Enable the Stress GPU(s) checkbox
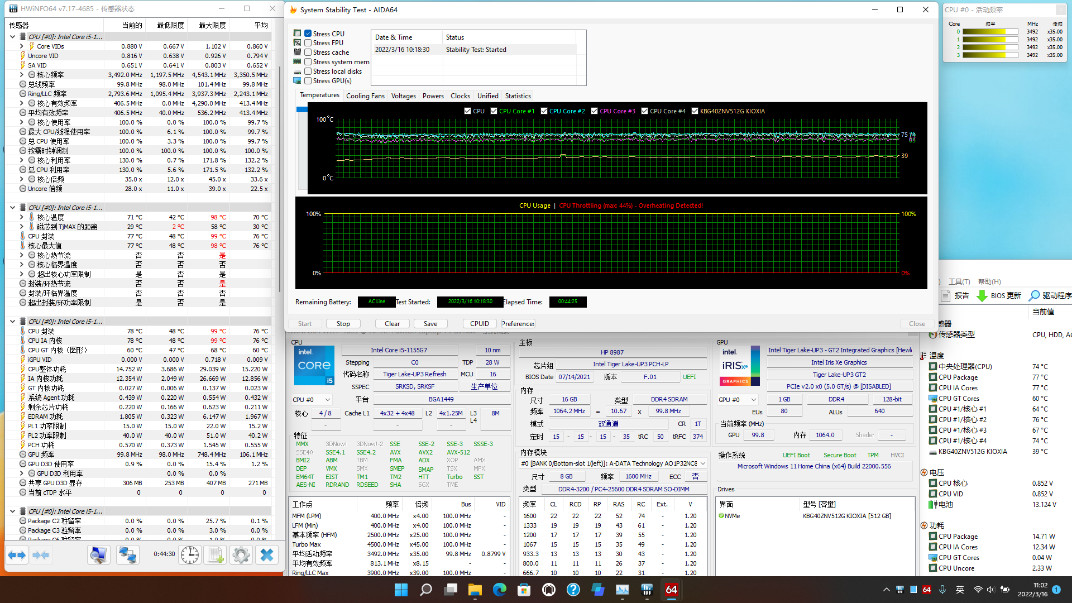This screenshot has width=1072, height=603. pyautogui.click(x=308, y=81)
